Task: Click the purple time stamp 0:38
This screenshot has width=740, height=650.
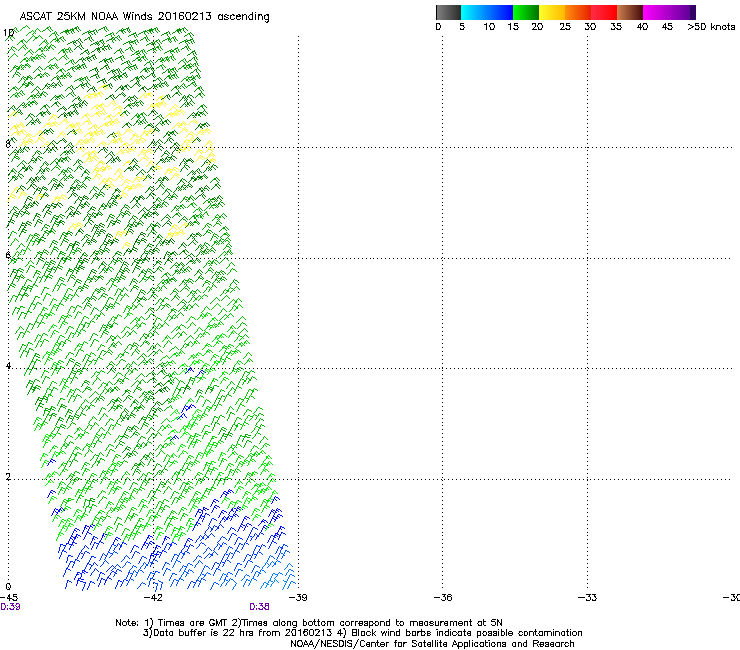Action: coord(259,607)
